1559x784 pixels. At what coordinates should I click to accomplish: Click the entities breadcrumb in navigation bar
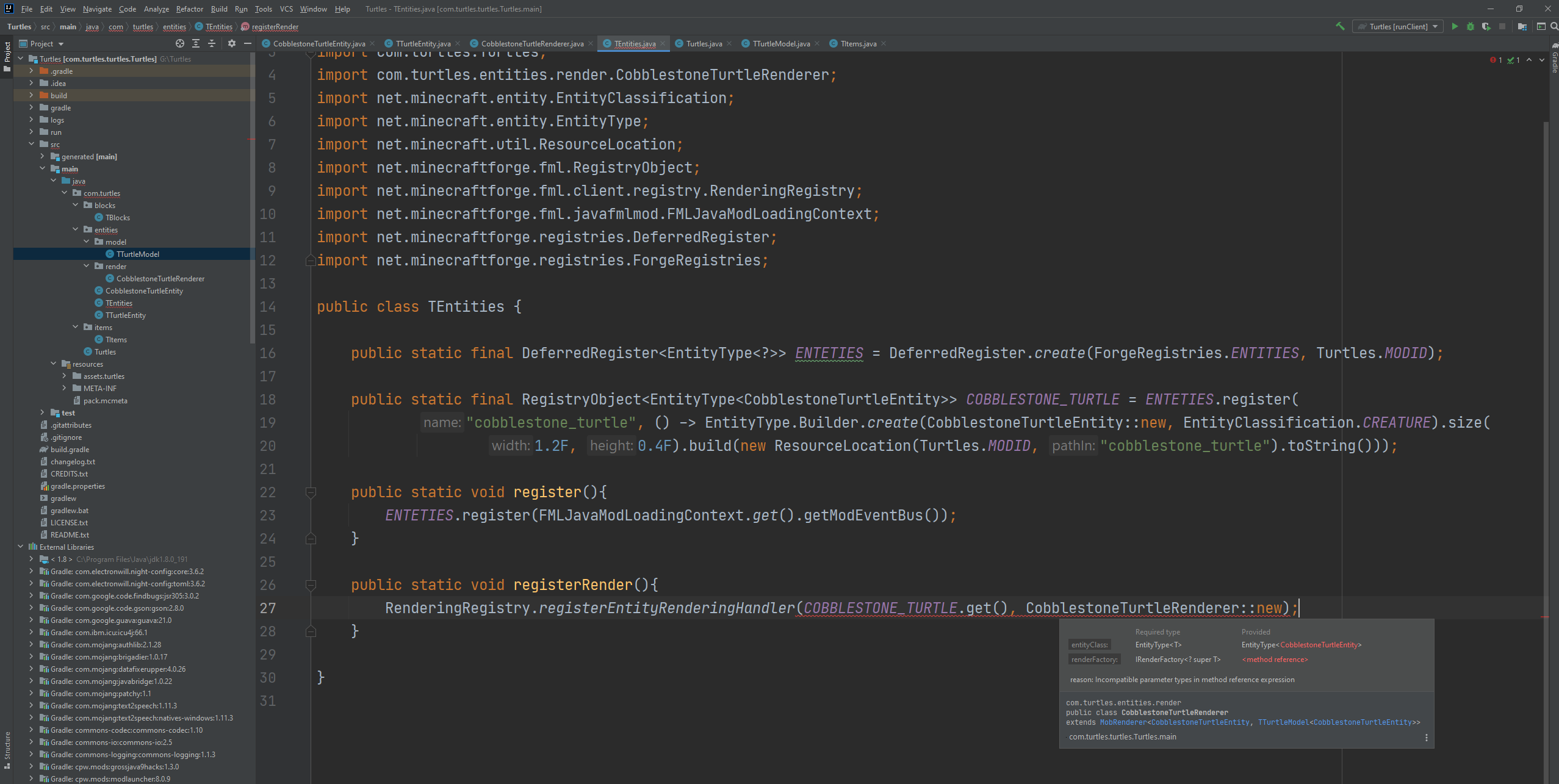click(x=174, y=26)
